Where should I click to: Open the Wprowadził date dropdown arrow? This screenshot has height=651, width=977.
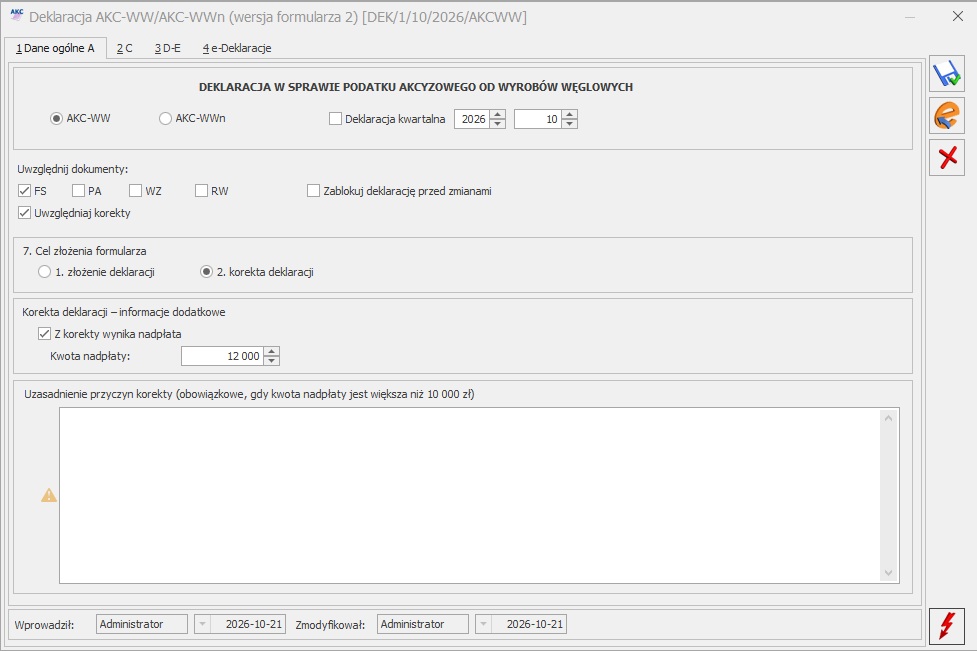pos(203,624)
